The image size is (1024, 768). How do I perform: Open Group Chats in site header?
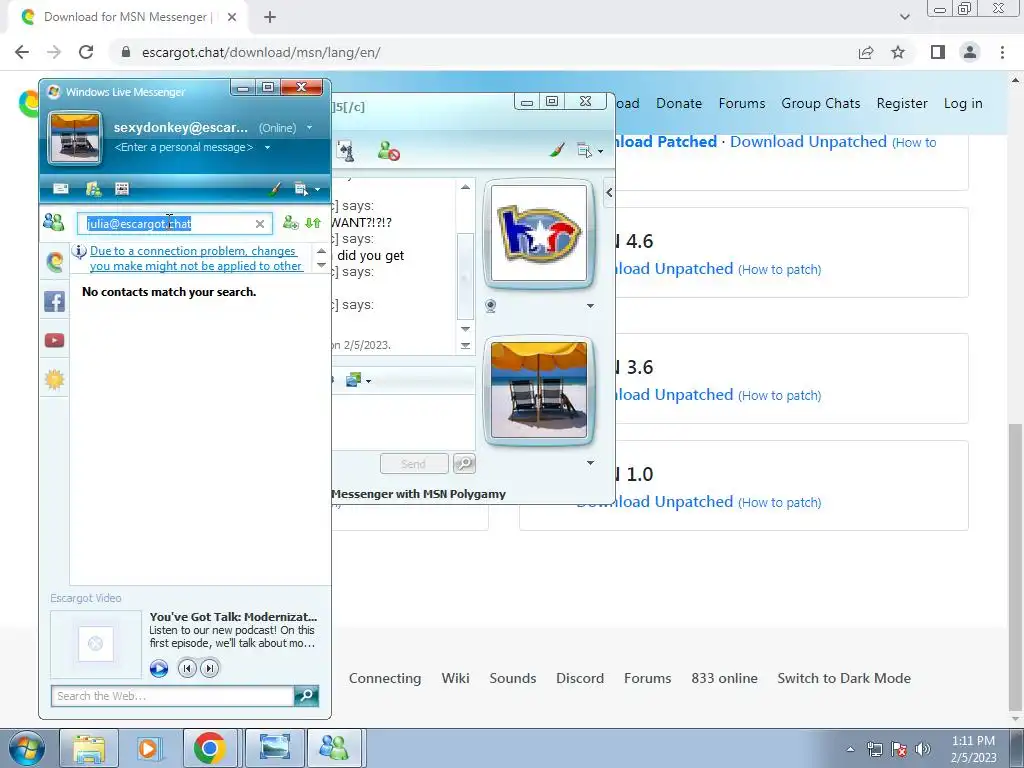coord(821,103)
